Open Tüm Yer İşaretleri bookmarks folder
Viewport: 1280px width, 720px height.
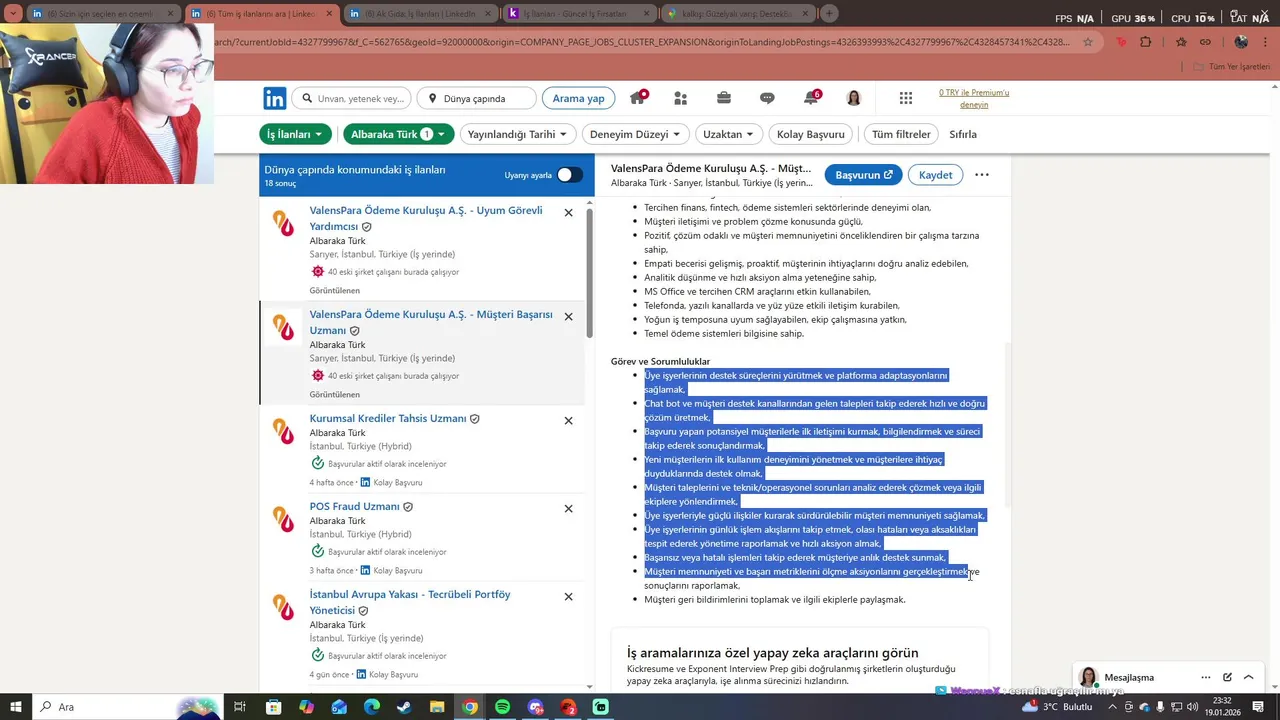click(x=1232, y=66)
